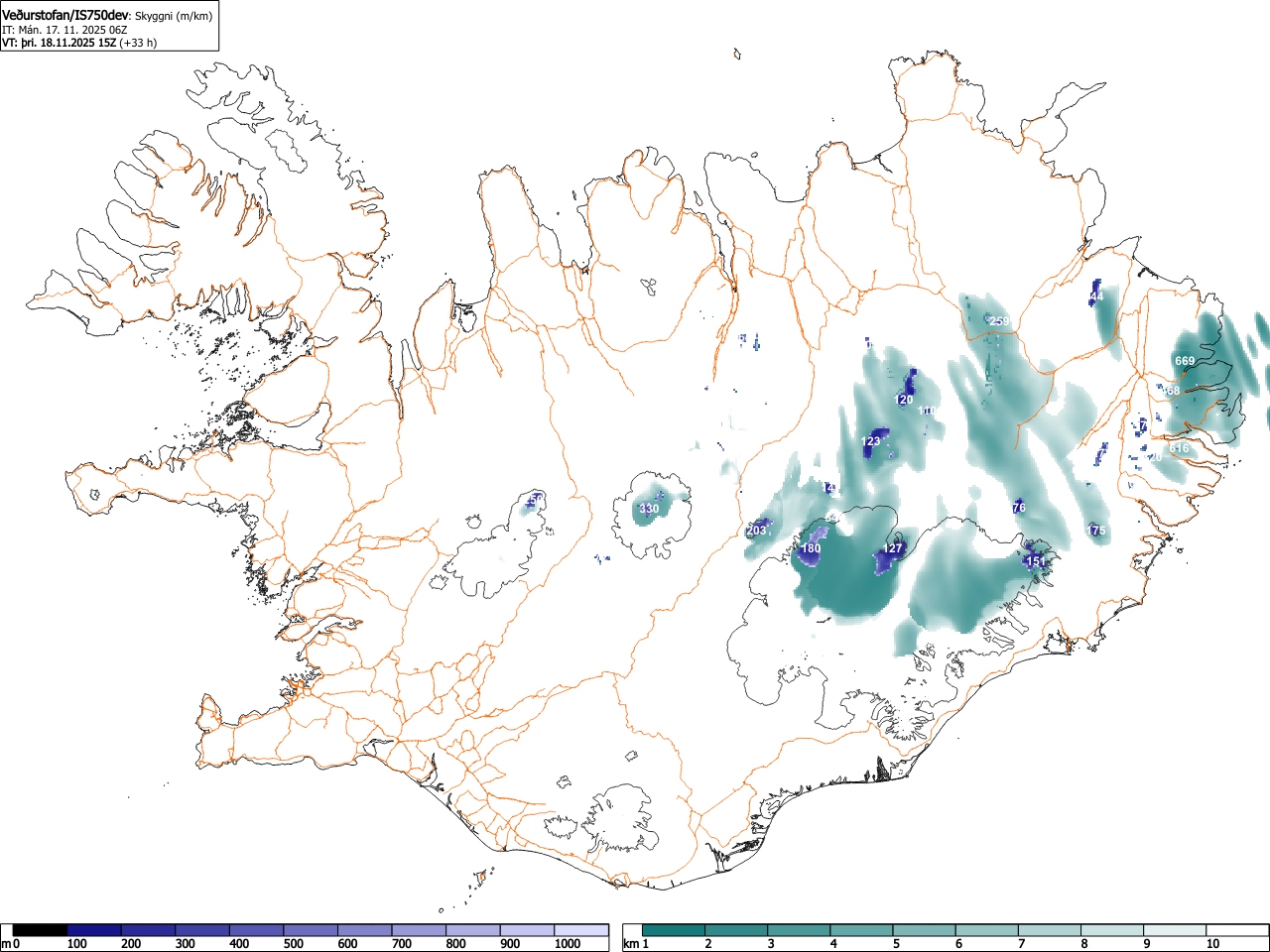
Task: Click the 259 visibility value label
Action: (999, 321)
